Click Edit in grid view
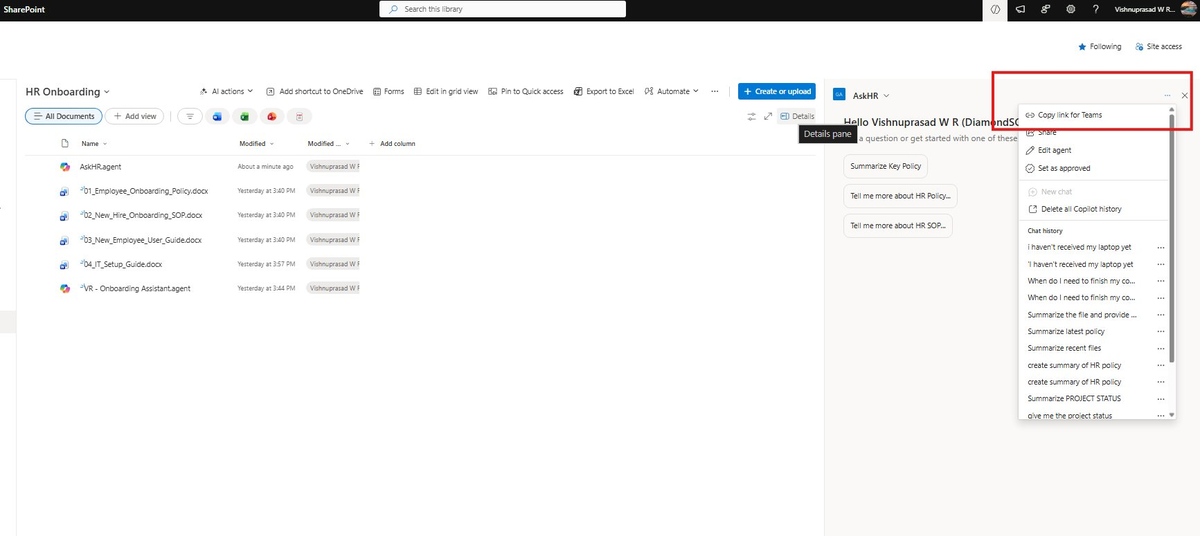Viewport: 1200px width, 536px height. point(446,91)
